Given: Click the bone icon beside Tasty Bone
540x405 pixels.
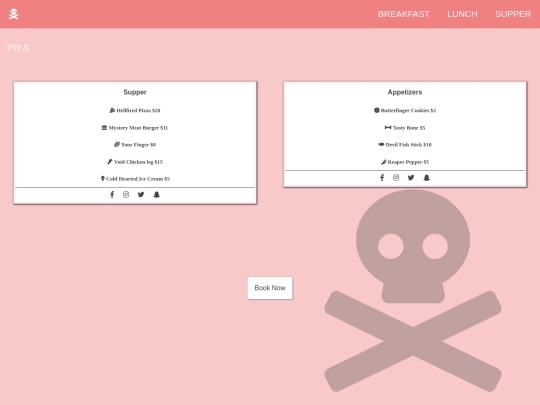Looking at the screenshot, I should (388, 127).
